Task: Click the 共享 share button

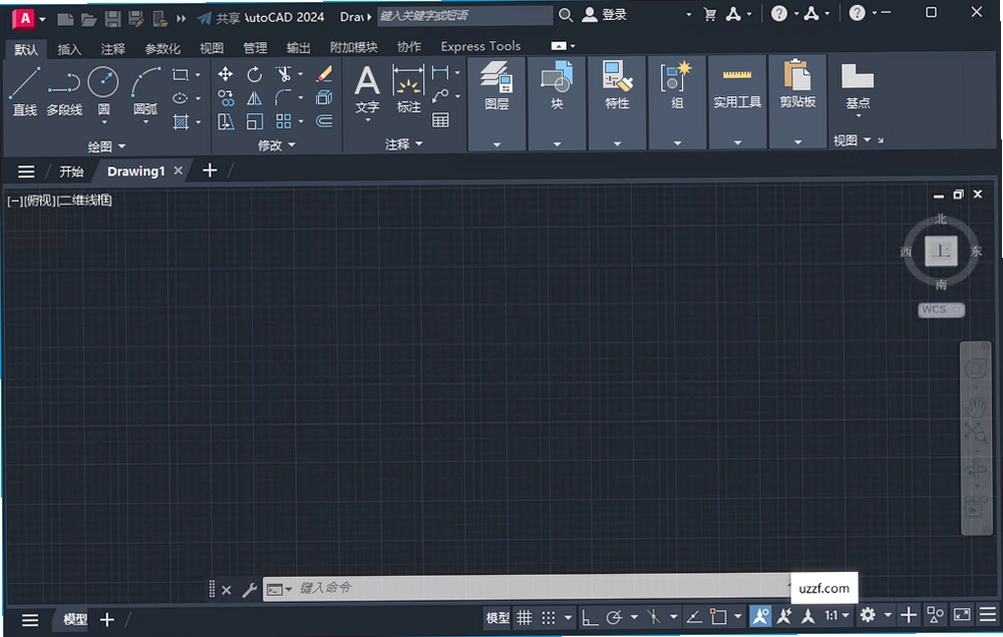Action: pyautogui.click(x=219, y=18)
